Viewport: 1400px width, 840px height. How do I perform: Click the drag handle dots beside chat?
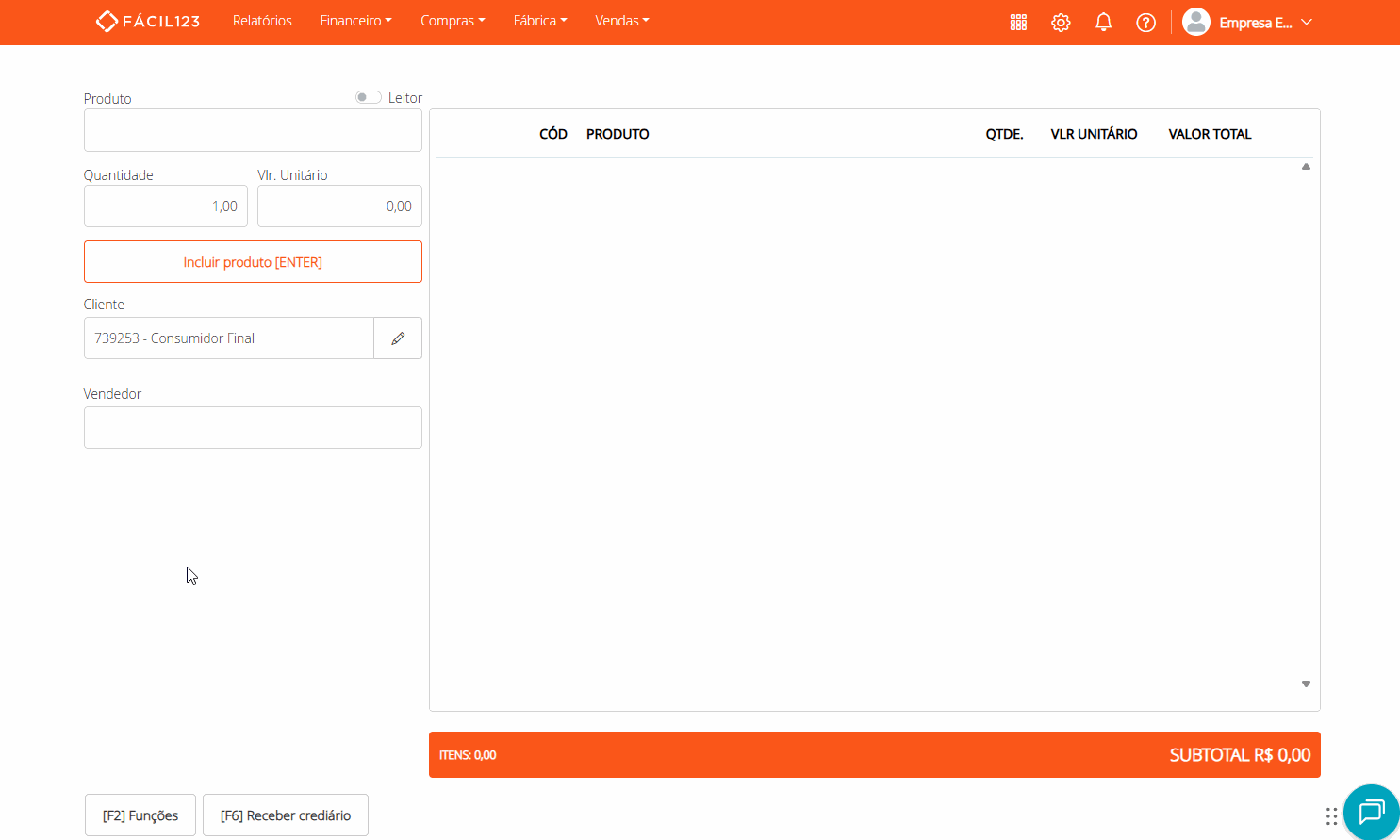click(x=1331, y=816)
